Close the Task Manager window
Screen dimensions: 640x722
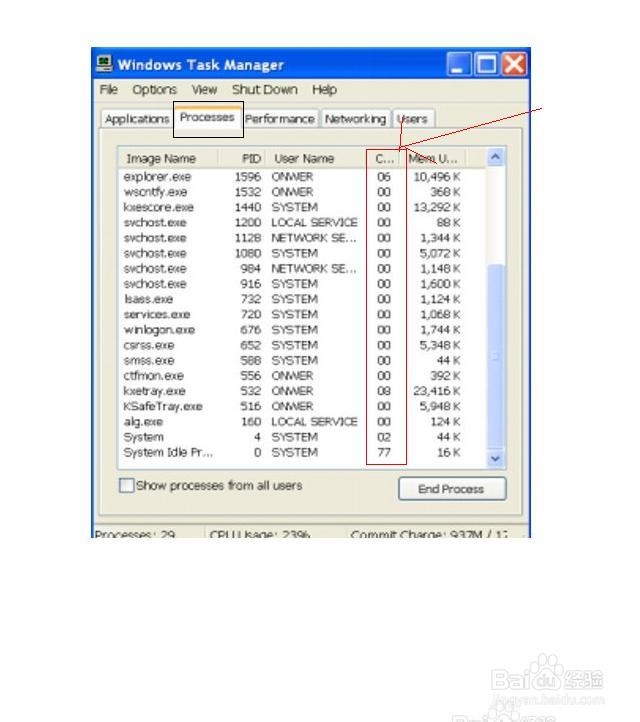pos(514,64)
